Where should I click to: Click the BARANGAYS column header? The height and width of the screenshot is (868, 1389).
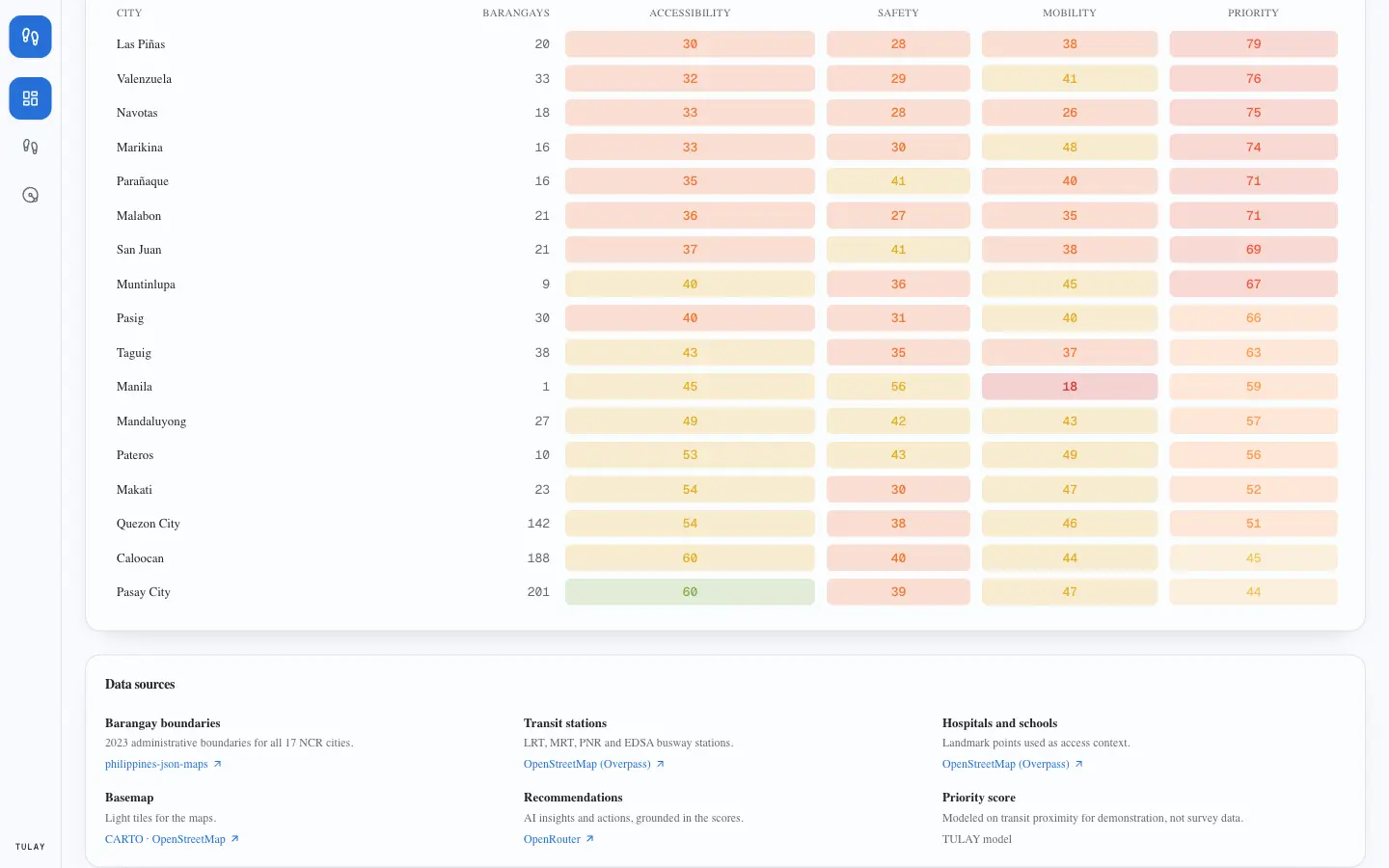click(516, 13)
